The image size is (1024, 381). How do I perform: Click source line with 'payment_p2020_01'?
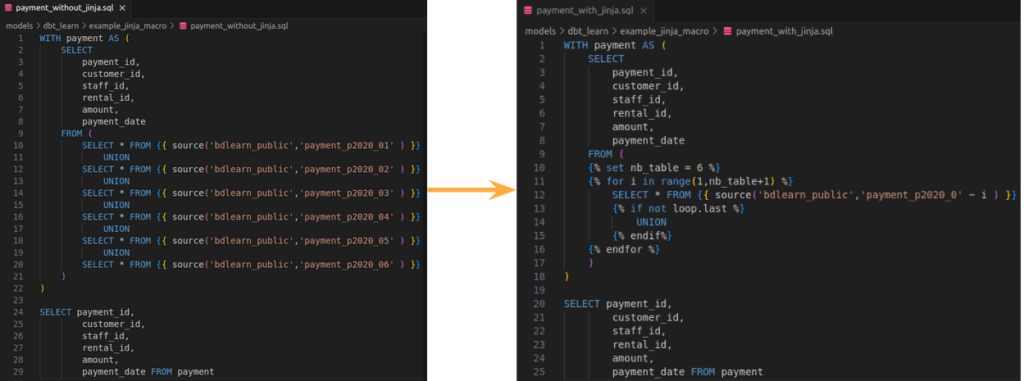tap(251, 145)
